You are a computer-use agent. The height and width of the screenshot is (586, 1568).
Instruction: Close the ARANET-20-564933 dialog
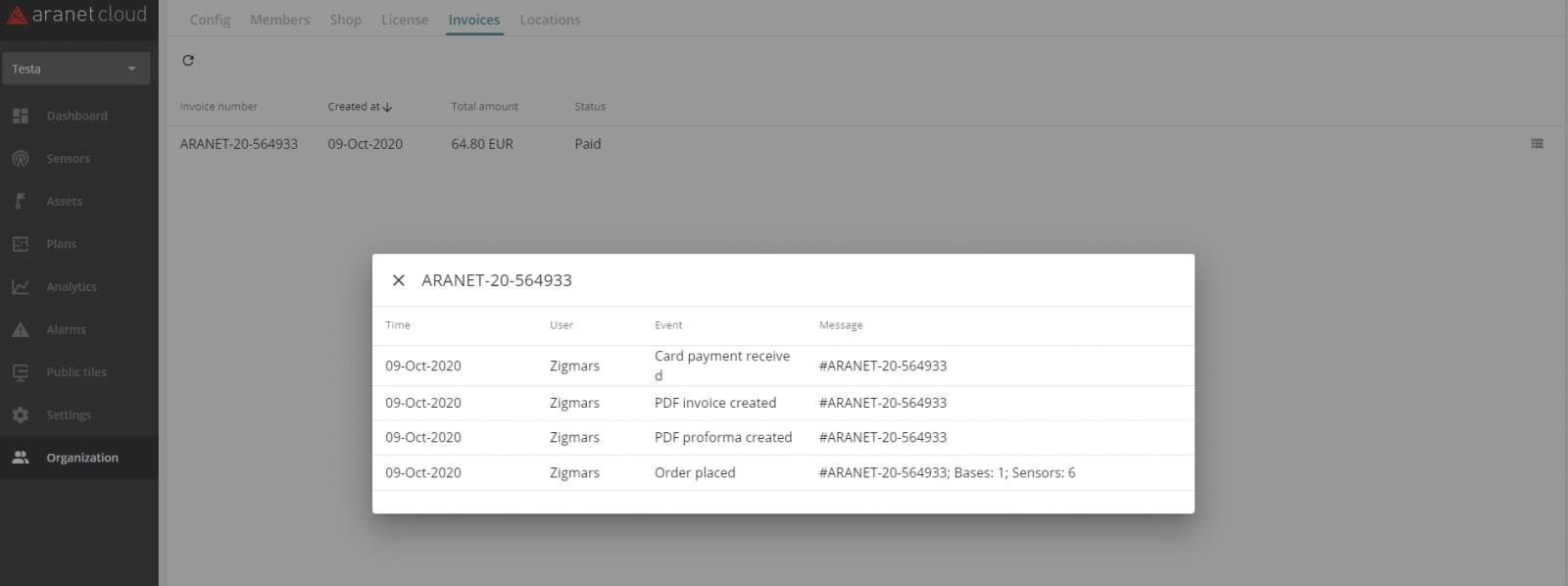click(x=398, y=280)
